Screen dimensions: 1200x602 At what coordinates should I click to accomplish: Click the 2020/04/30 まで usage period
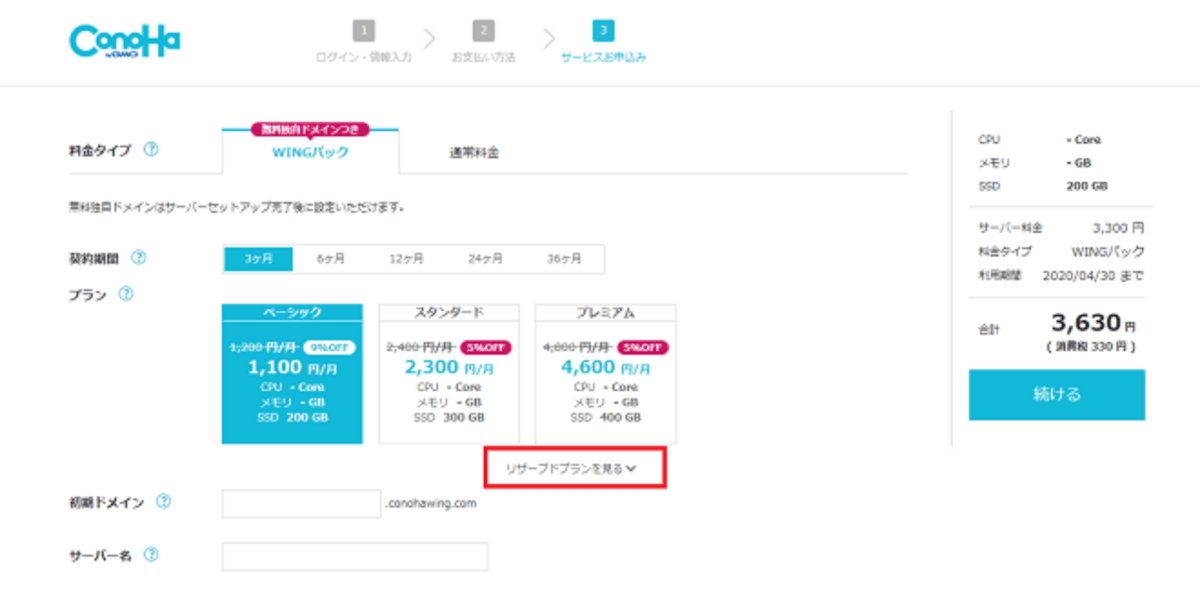[1093, 275]
